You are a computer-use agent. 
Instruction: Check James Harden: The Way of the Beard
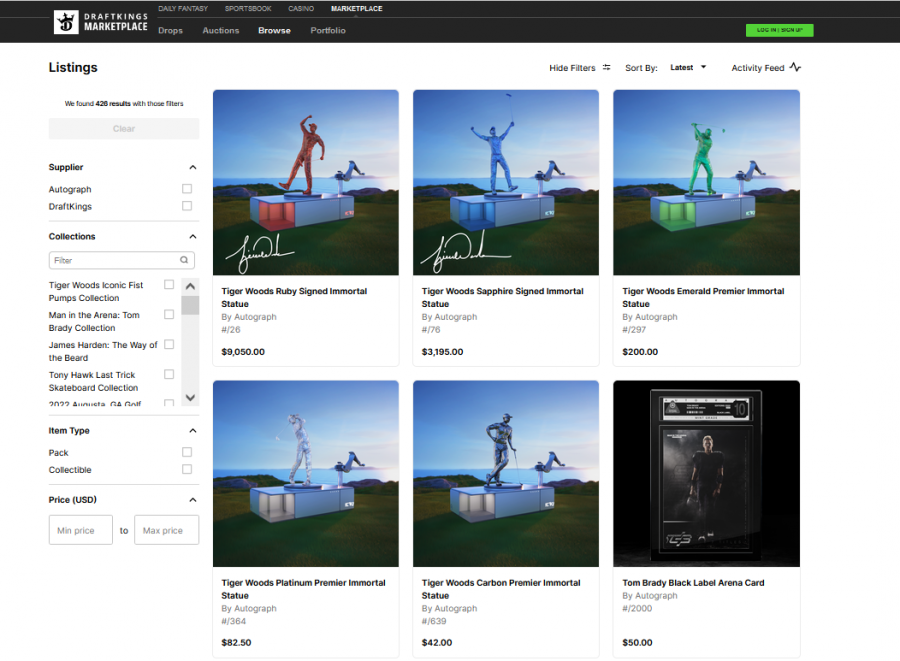[x=169, y=344]
